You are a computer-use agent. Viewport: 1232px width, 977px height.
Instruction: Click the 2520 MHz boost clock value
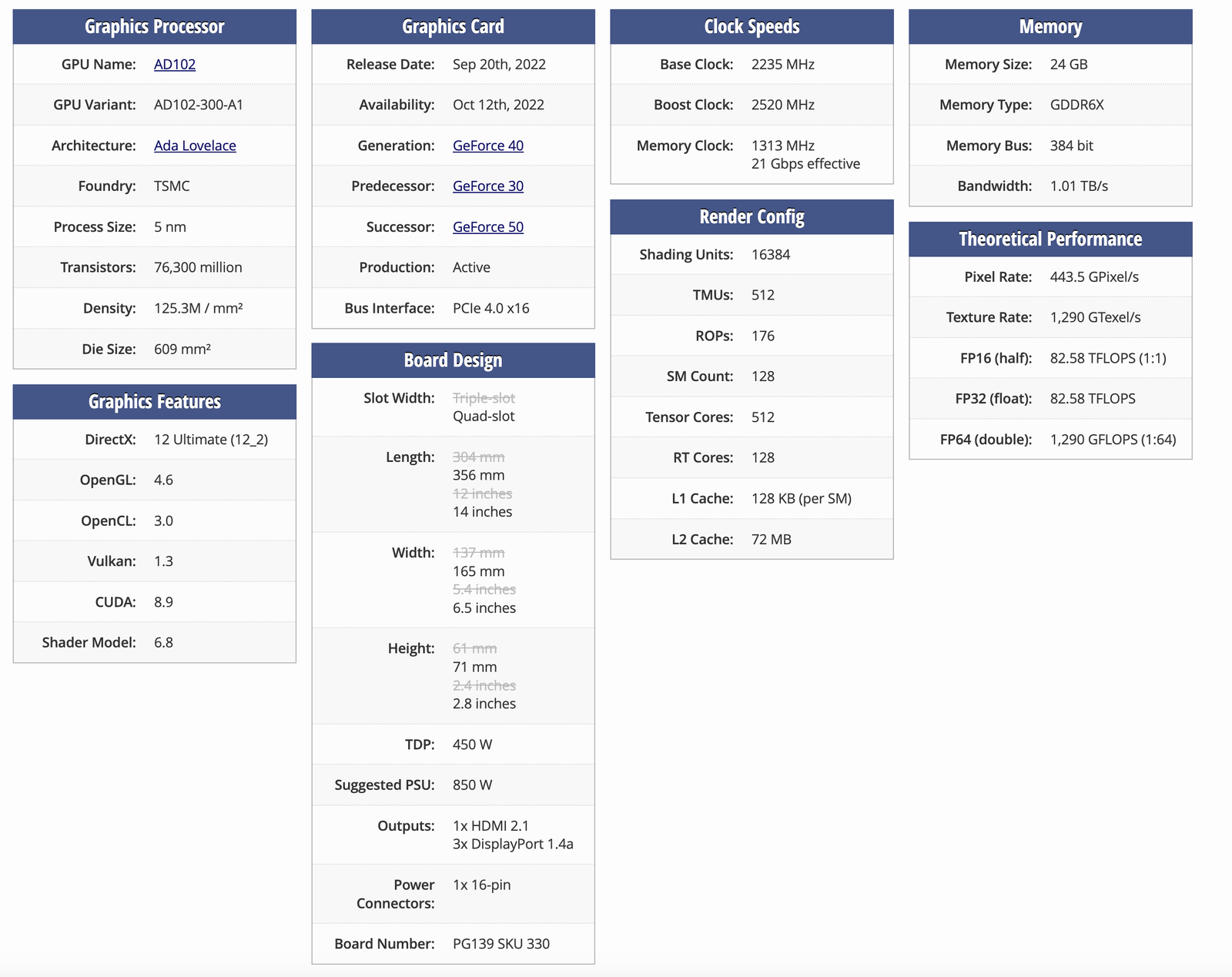782,105
